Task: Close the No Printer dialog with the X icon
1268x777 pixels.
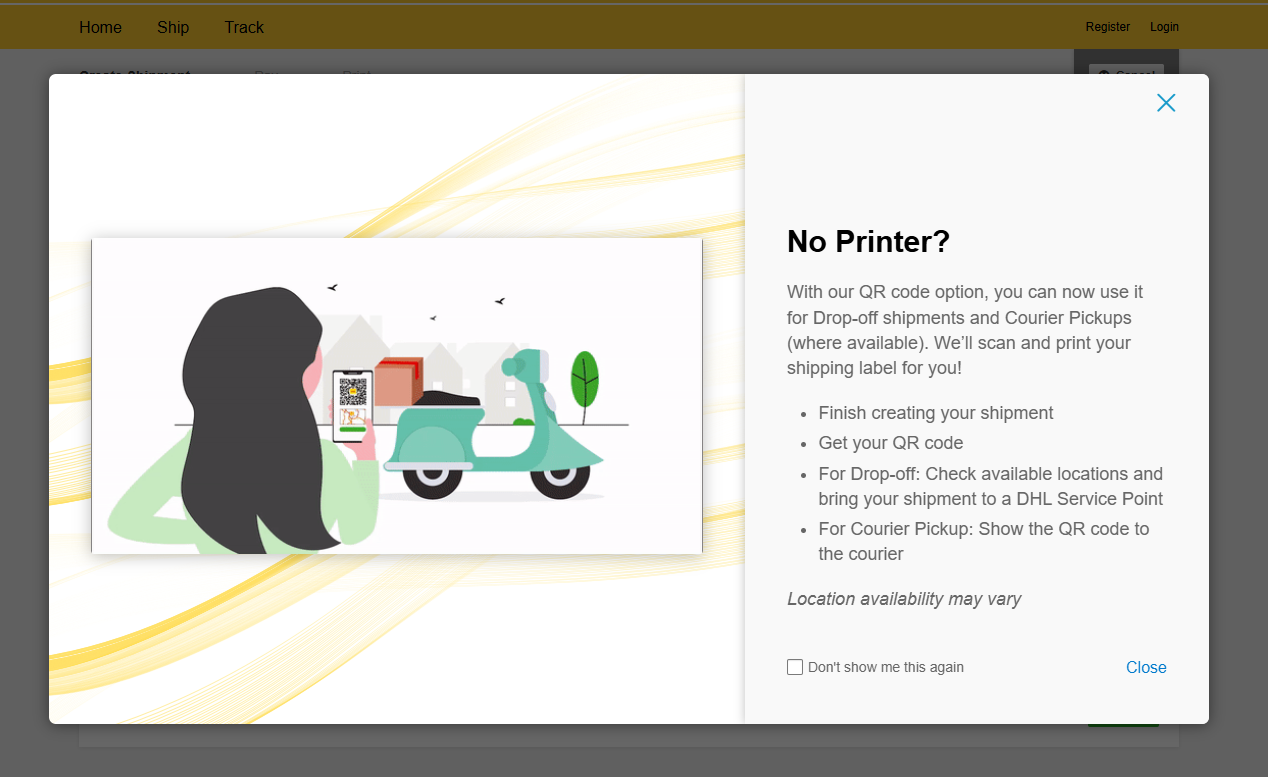Action: (1166, 103)
